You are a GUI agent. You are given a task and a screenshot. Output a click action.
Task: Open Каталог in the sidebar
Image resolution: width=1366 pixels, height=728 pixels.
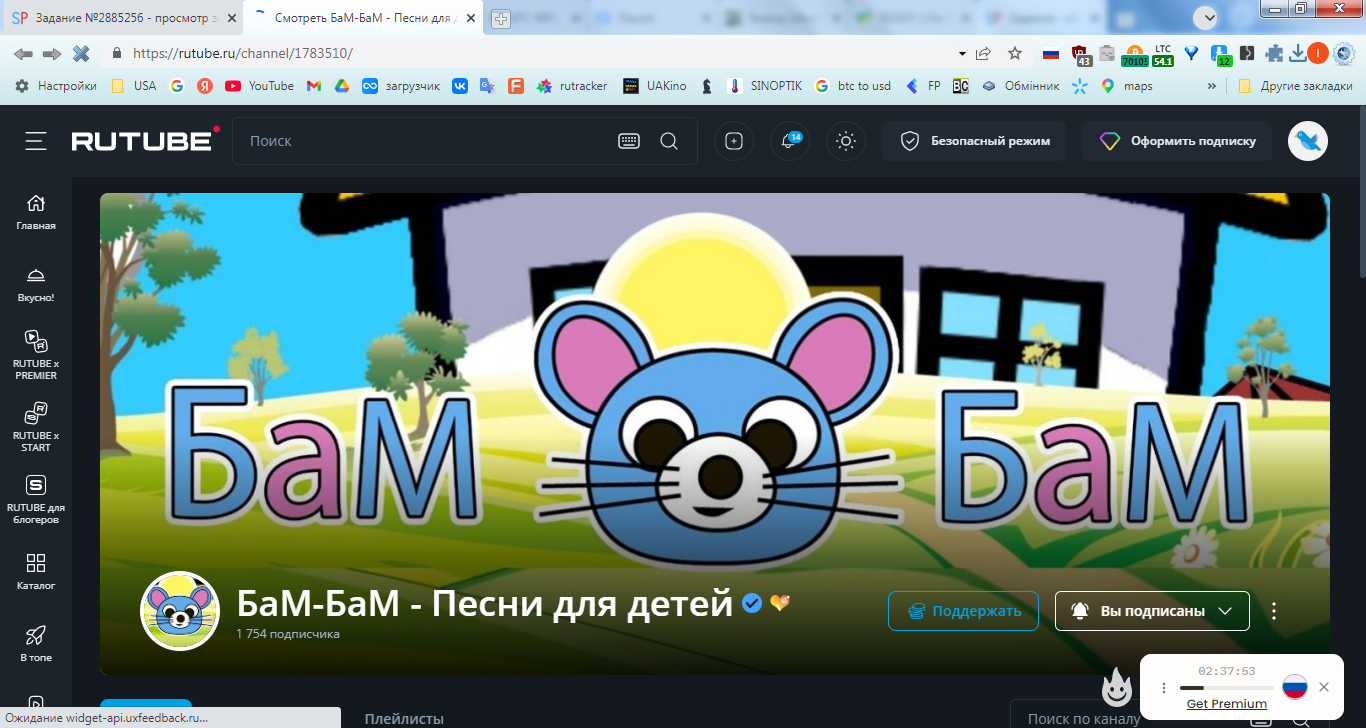[x=36, y=571]
